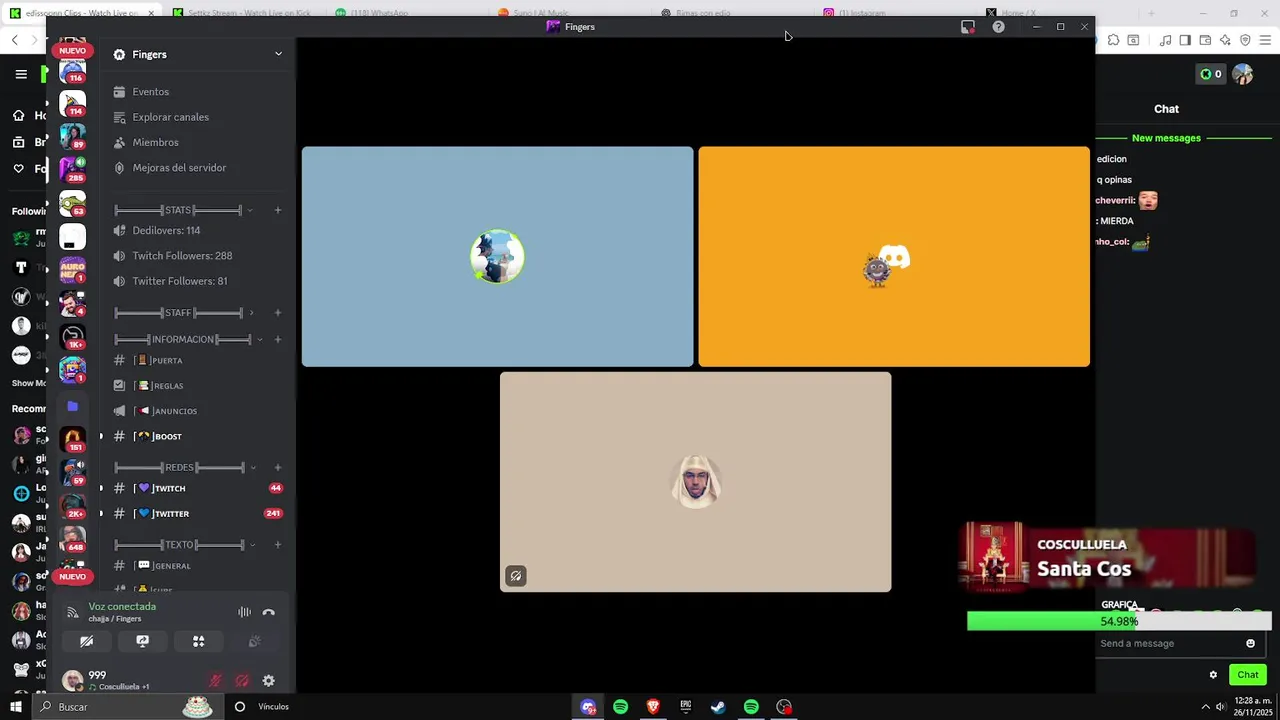Turn on camera in voice panel
This screenshot has width=1280, height=720.
tap(87, 641)
